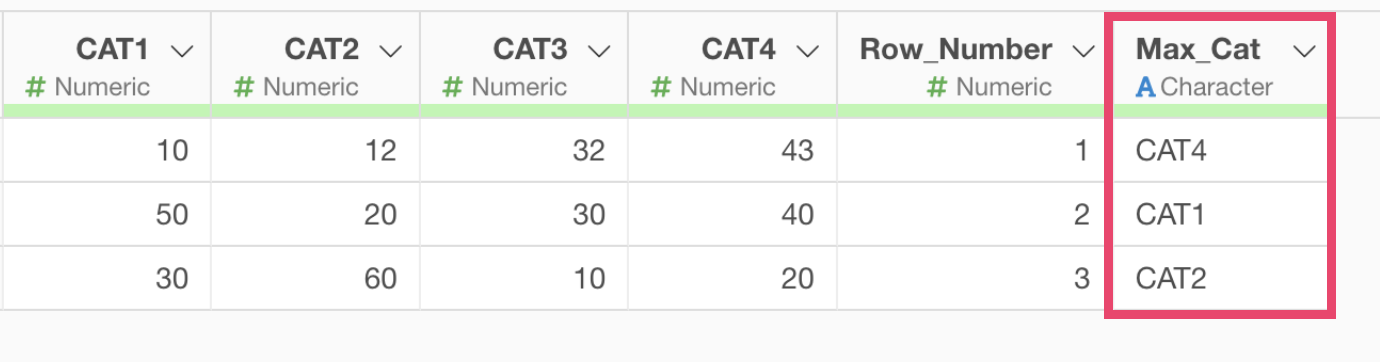
Task: Click the numeric type icon under CAT4
Action: [661, 88]
